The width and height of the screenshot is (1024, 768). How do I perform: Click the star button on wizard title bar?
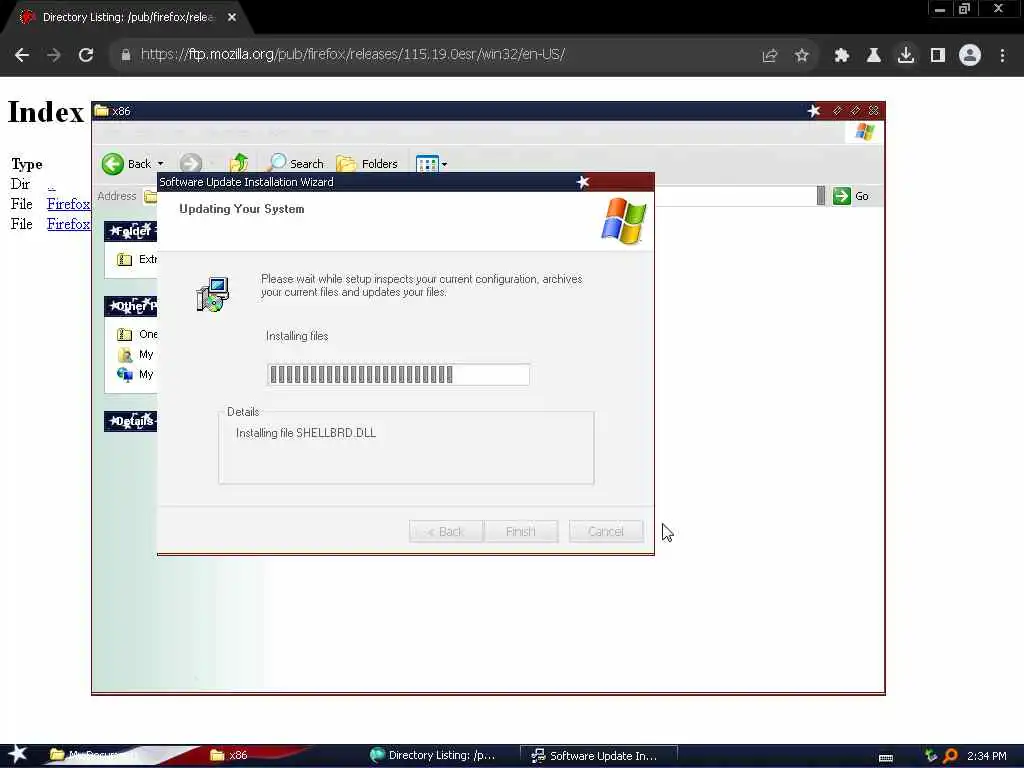pos(583,182)
